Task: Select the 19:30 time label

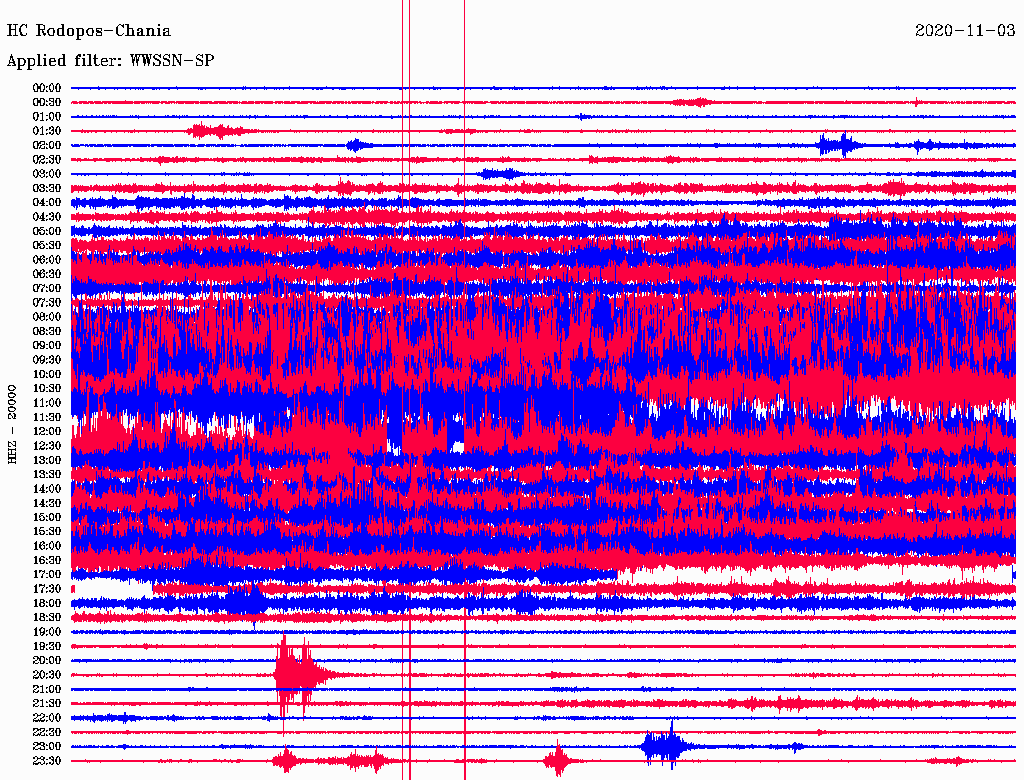Action: tap(47, 647)
